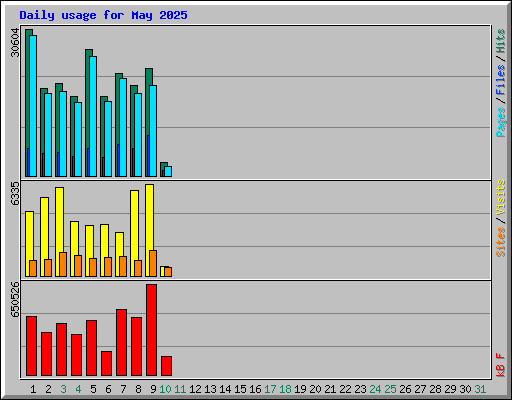Click green day label 25
The width and height of the screenshot is (512, 400).
coord(390,389)
